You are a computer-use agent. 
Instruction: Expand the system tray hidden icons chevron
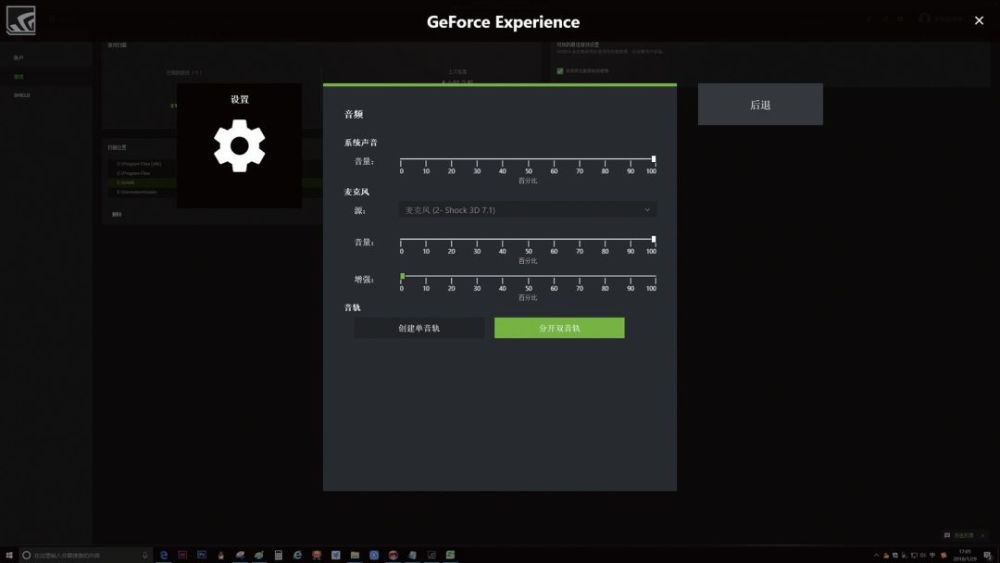click(x=876, y=555)
